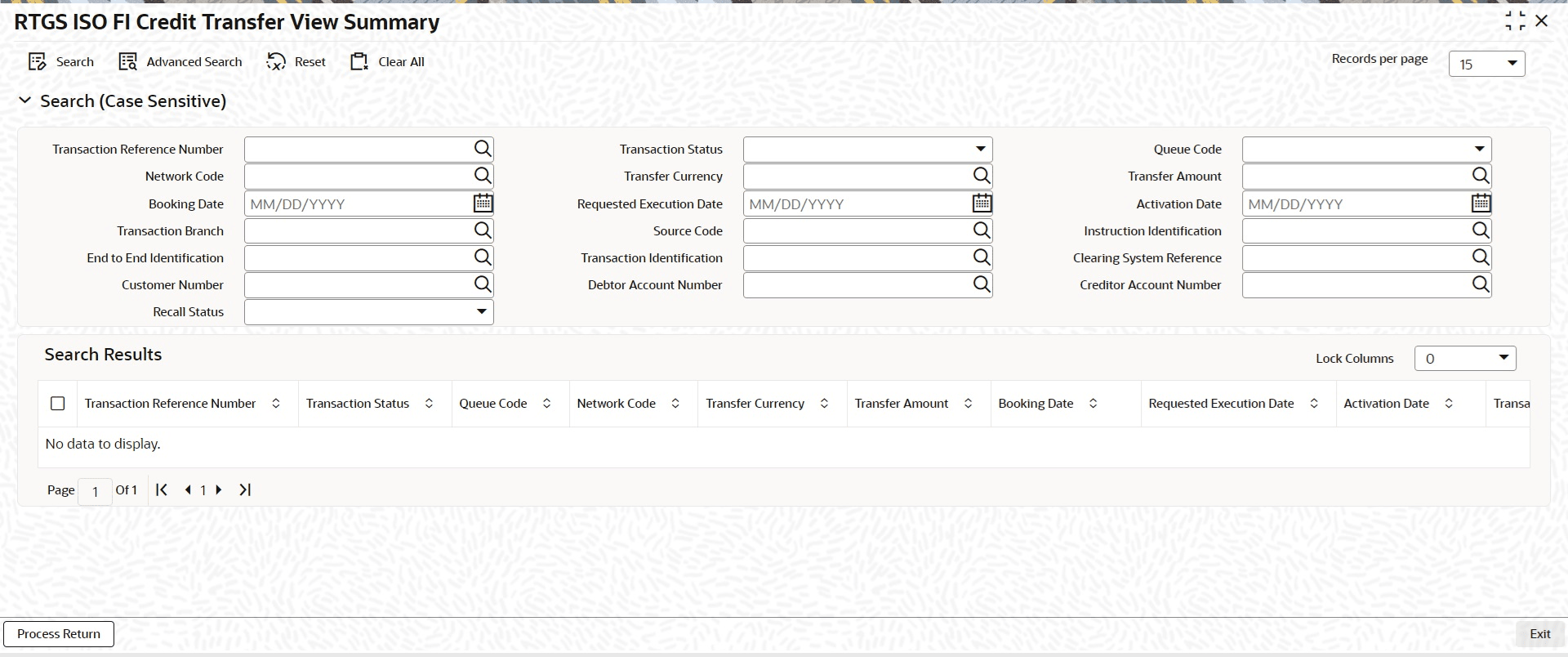Sort by Transfer Currency column
The width and height of the screenshot is (1568, 657).
pos(824,403)
